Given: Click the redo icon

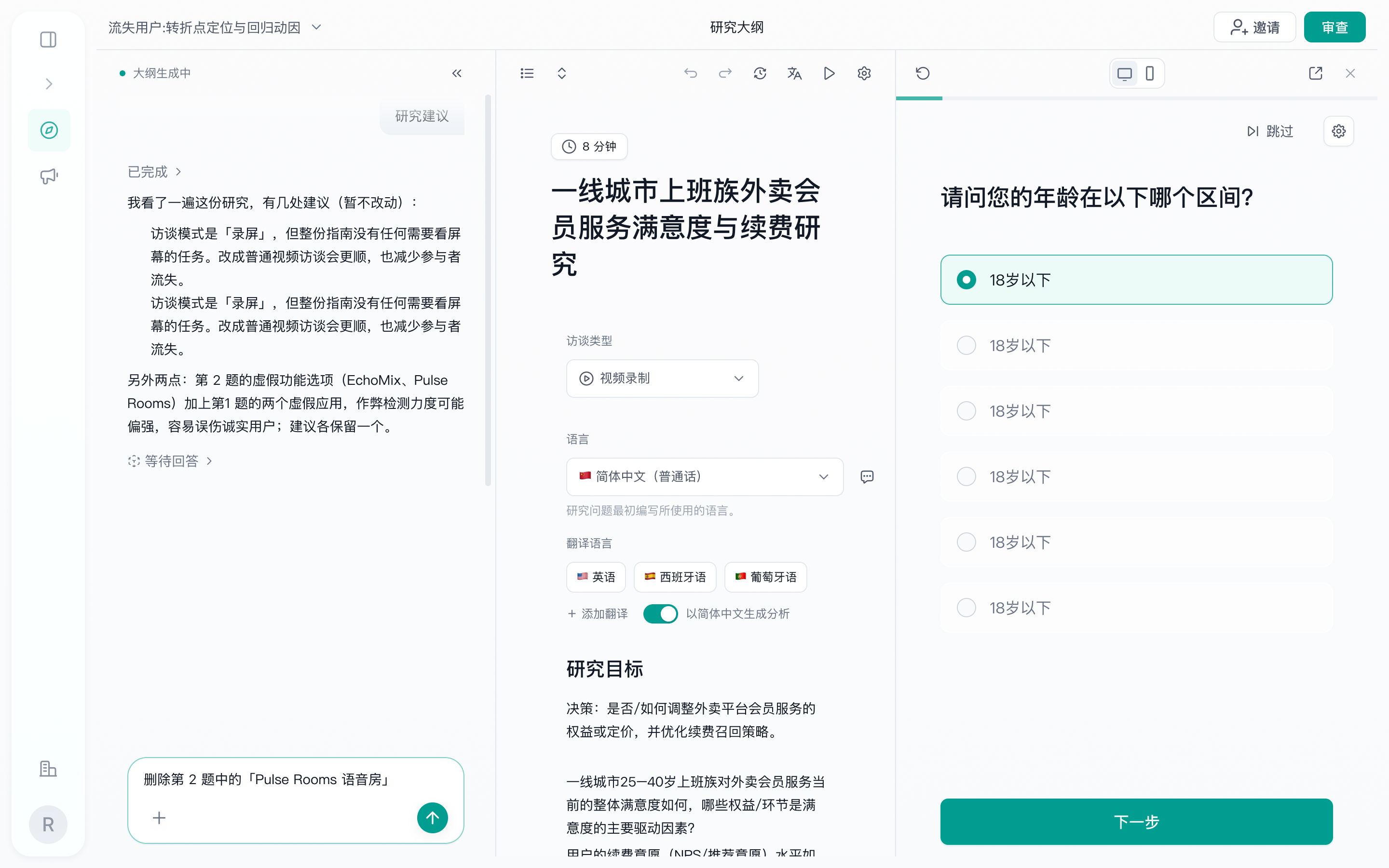Looking at the screenshot, I should tap(725, 73).
